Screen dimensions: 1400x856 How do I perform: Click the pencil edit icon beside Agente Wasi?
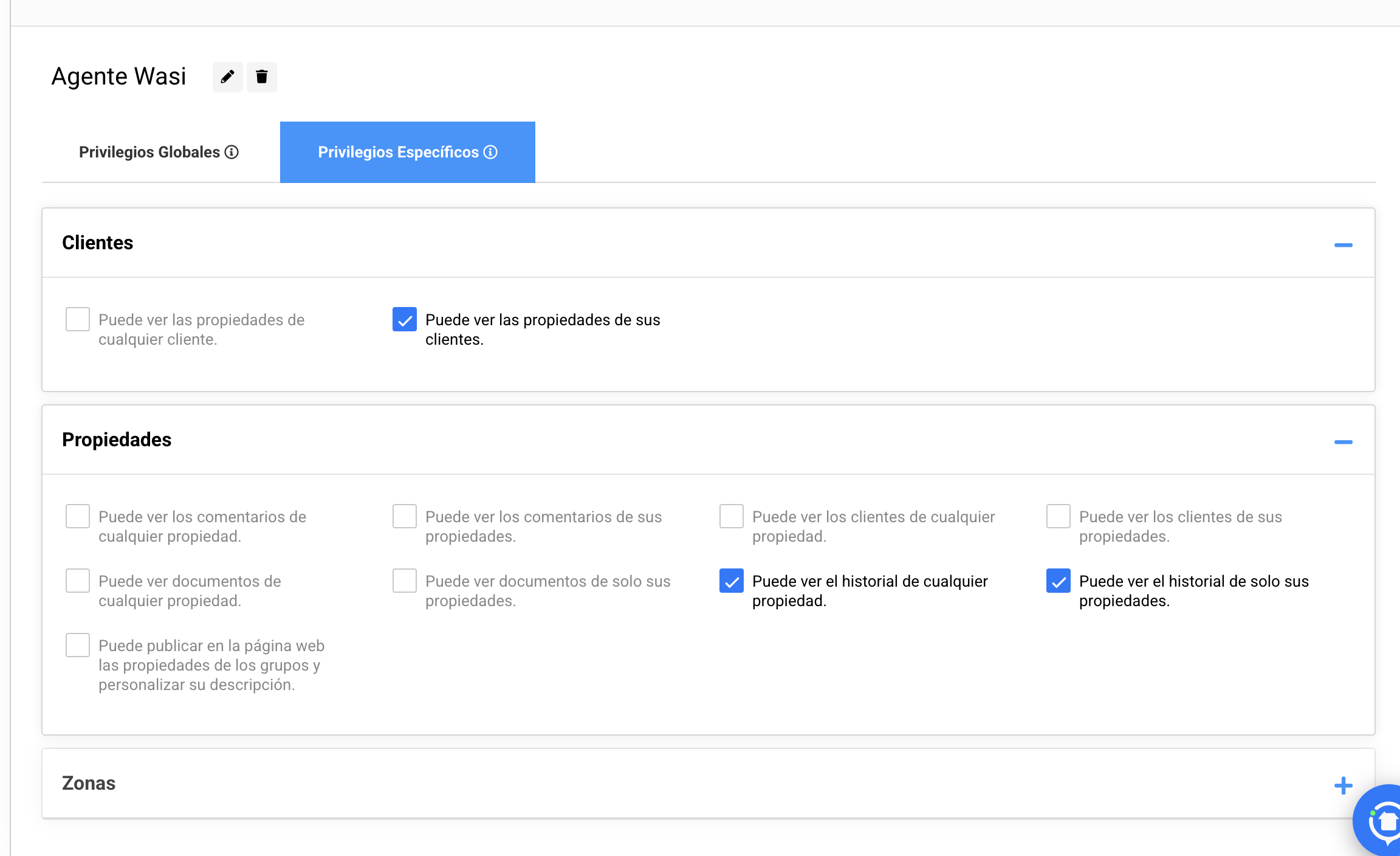(x=227, y=77)
